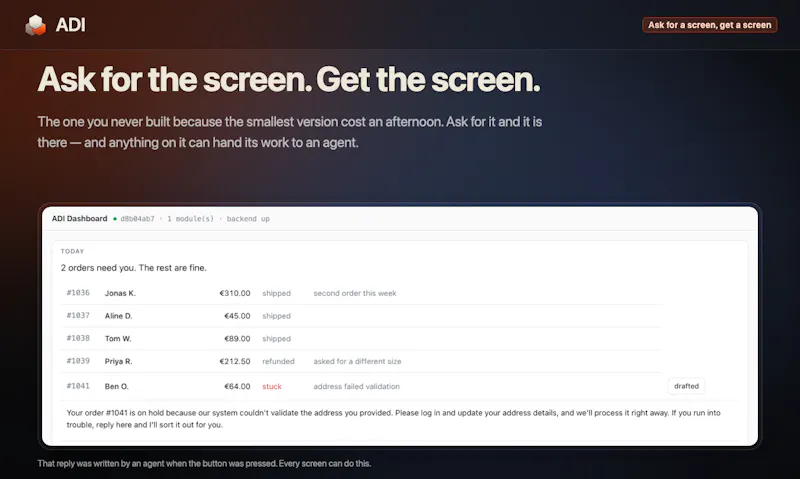Screen dimensions: 800x479
Task: Click the 'backend up' status text
Action: tap(248, 219)
